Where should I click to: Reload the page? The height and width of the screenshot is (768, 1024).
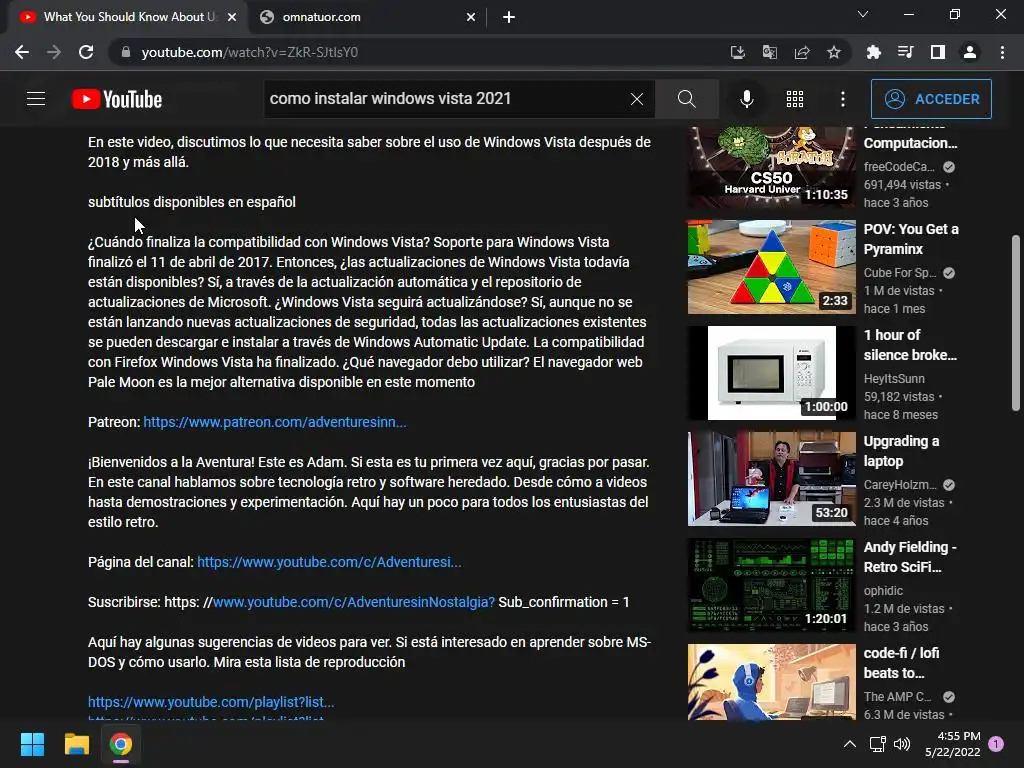tap(86, 52)
